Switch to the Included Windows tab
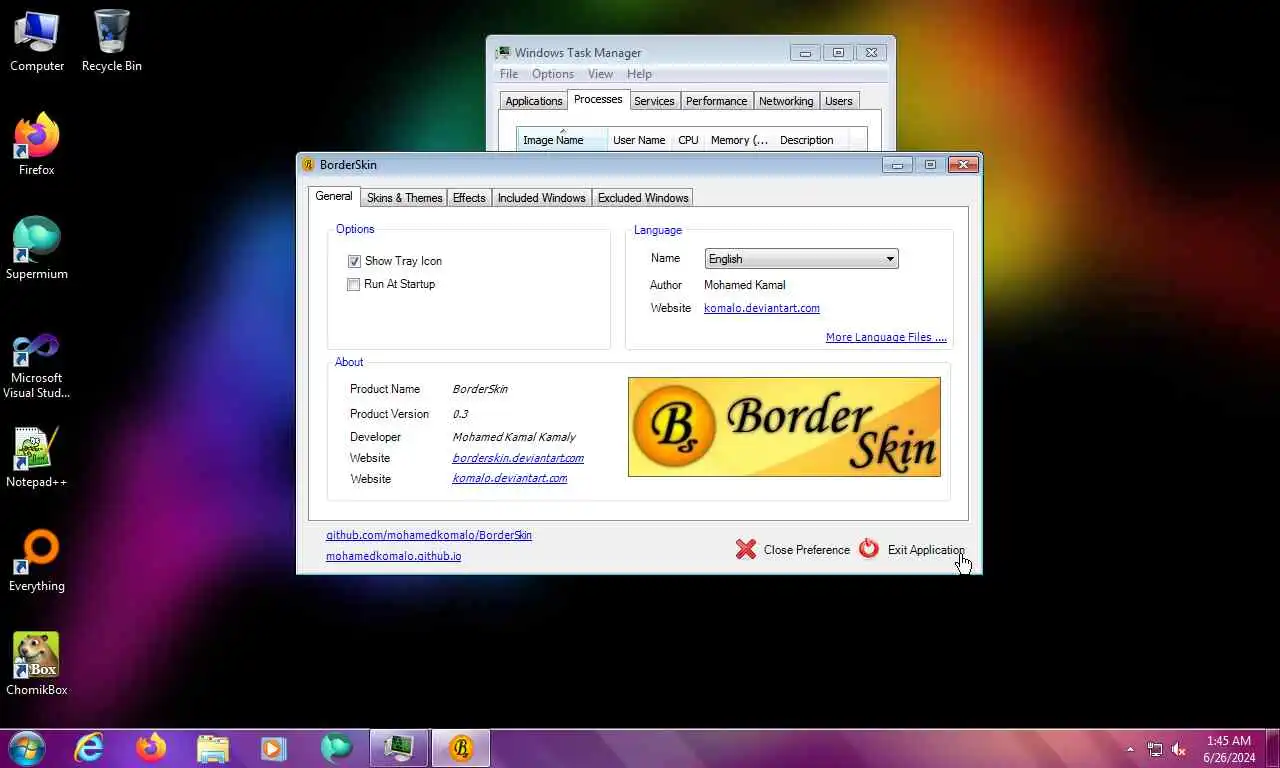 tap(542, 198)
